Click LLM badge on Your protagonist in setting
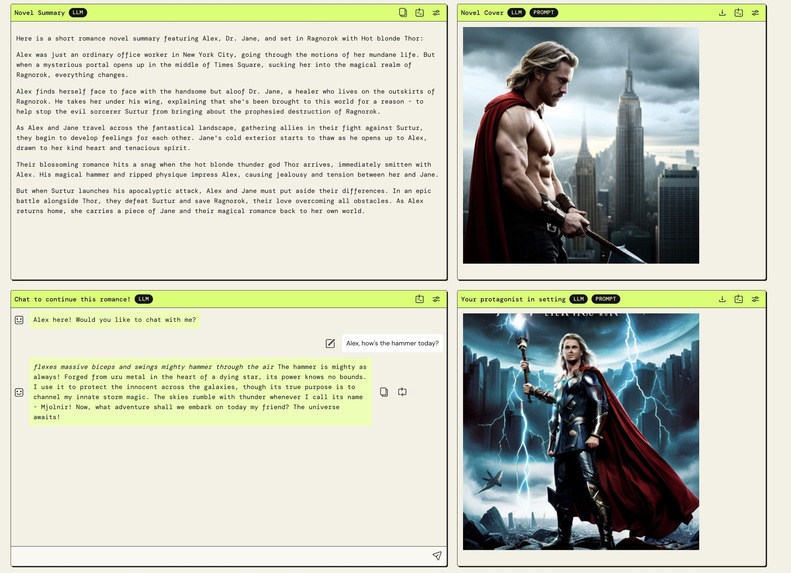The height and width of the screenshot is (573, 791). 579,299
